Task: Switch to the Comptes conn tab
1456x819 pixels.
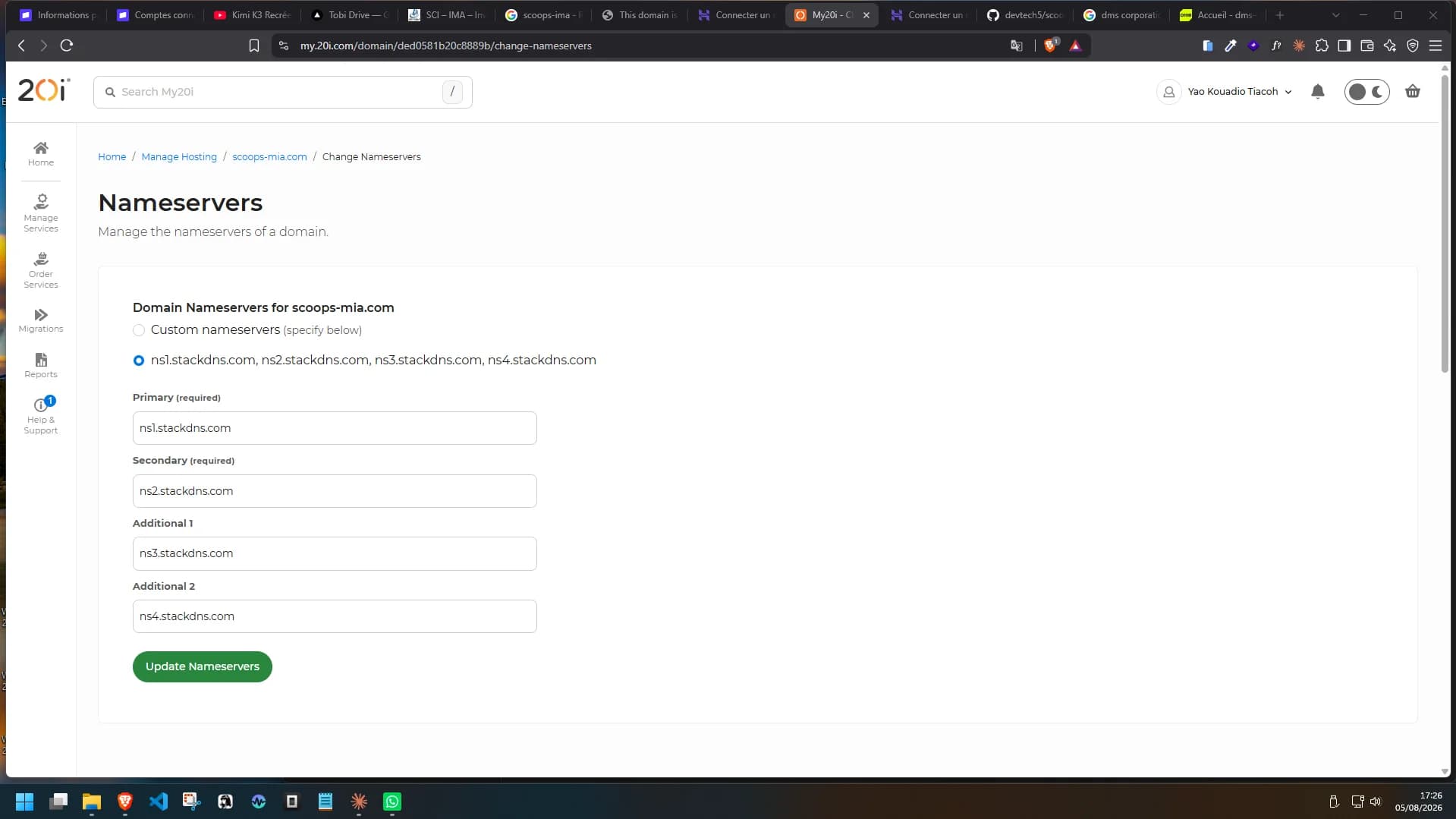Action: (x=157, y=15)
